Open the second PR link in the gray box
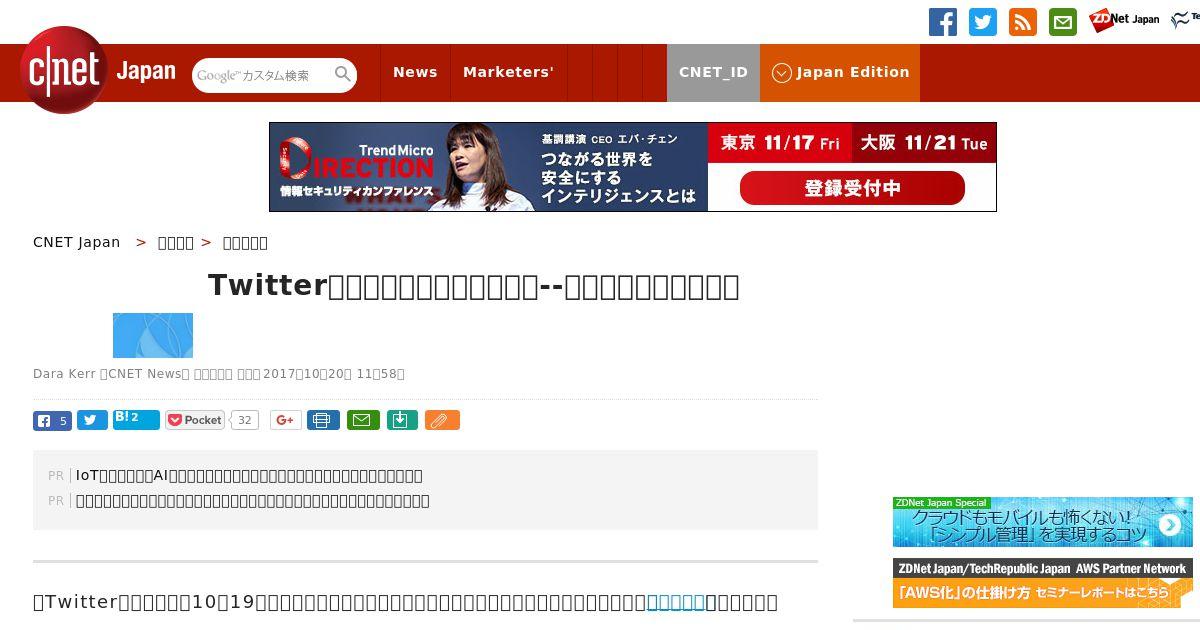Image resolution: width=1200 pixels, height=630 pixels. tap(253, 500)
